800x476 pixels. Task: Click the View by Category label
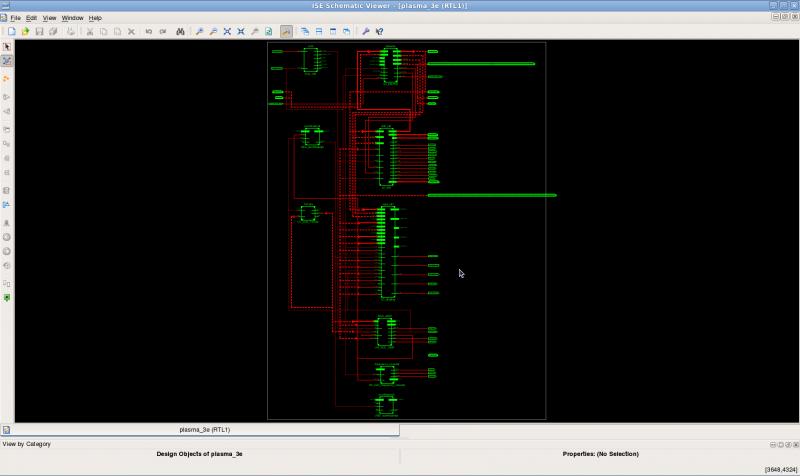(26, 443)
